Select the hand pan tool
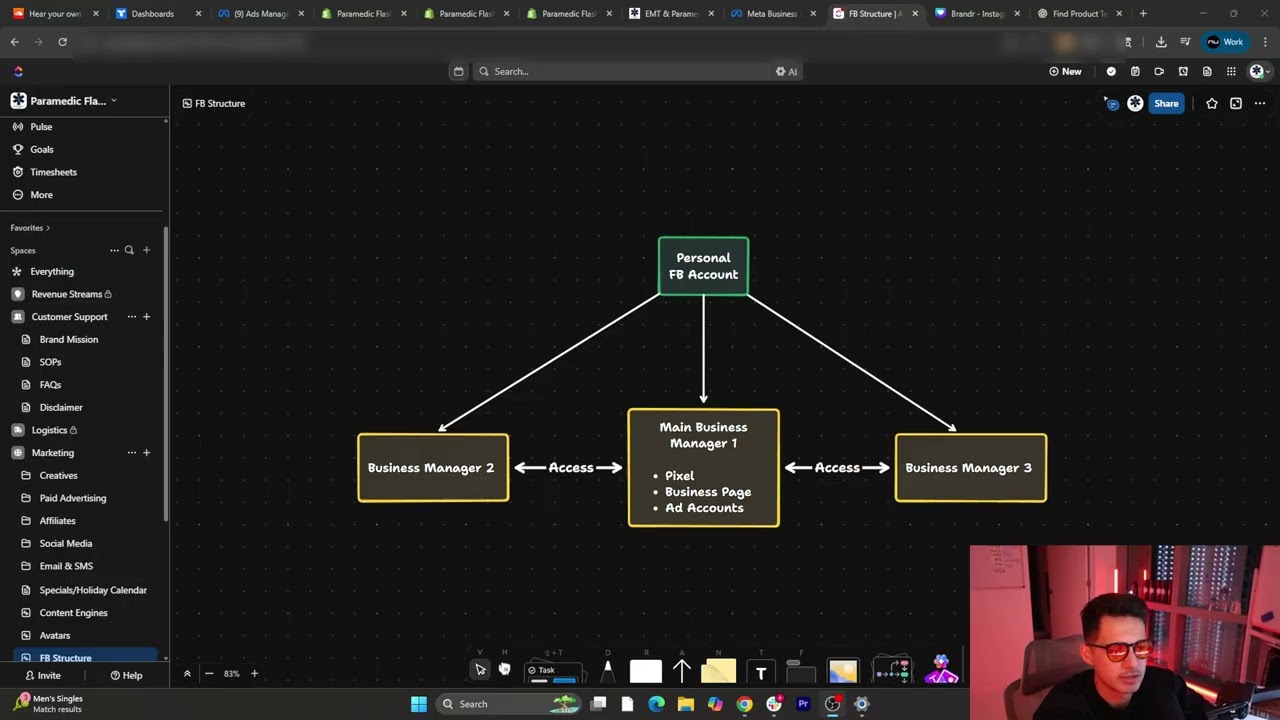 (x=504, y=670)
